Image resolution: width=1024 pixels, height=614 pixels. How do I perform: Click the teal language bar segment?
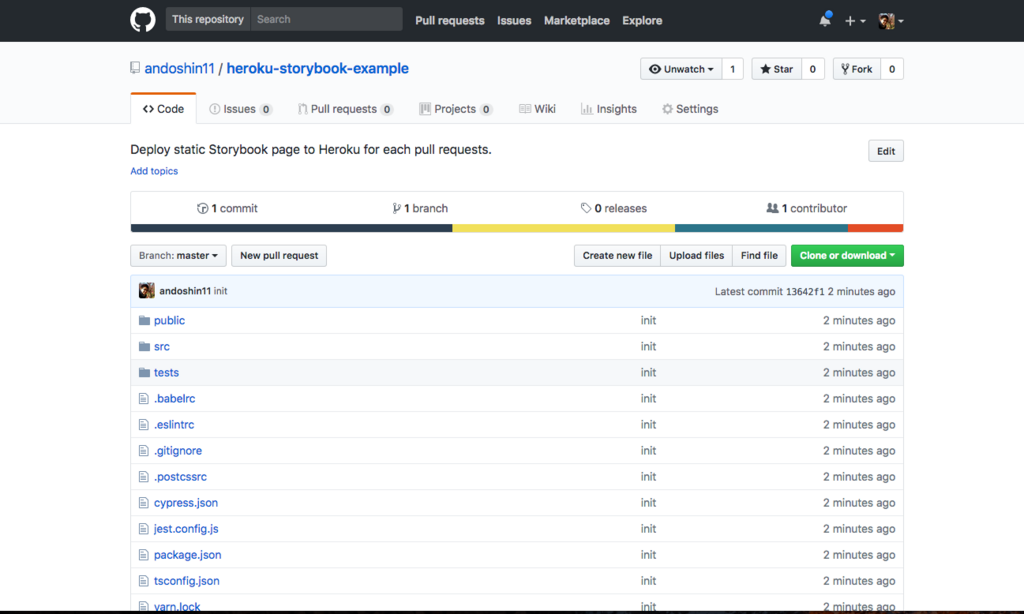pyautogui.click(x=761, y=228)
